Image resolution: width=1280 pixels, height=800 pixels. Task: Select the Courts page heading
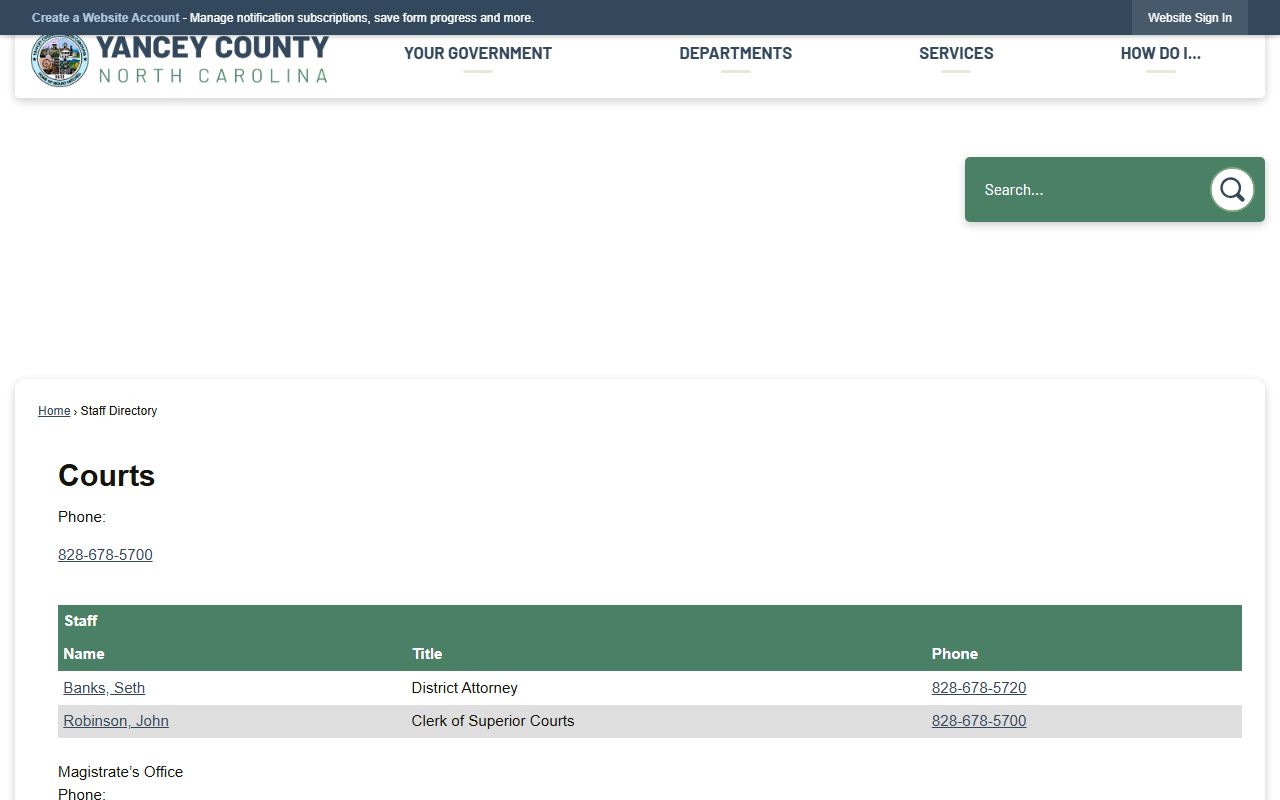pyautogui.click(x=106, y=475)
